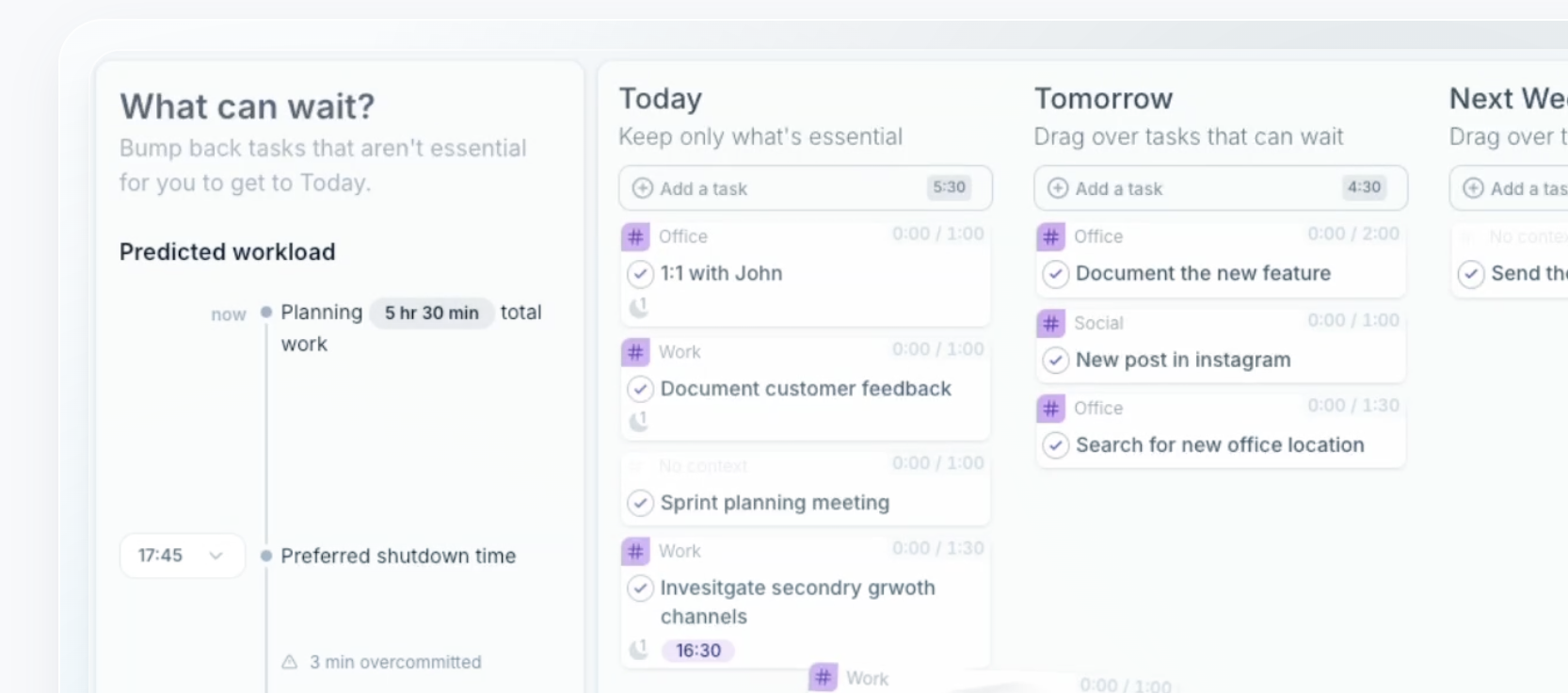Viewport: 1568px width, 693px height.
Task: Click the timer icon under 1:1 with John
Action: 639,307
